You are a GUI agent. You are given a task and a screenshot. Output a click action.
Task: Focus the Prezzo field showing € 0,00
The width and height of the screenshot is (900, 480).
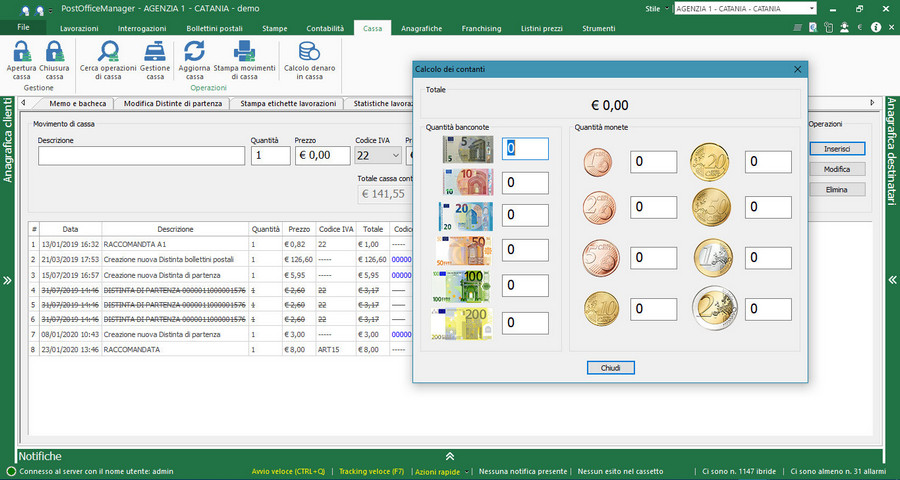coord(322,156)
